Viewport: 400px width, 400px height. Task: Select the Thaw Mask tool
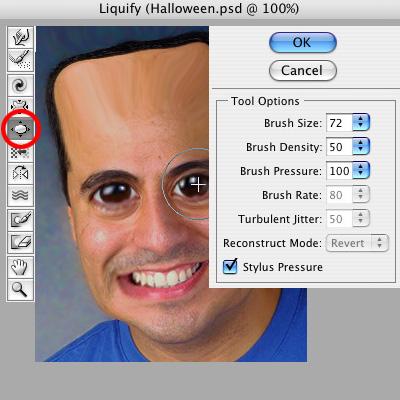coord(21,242)
